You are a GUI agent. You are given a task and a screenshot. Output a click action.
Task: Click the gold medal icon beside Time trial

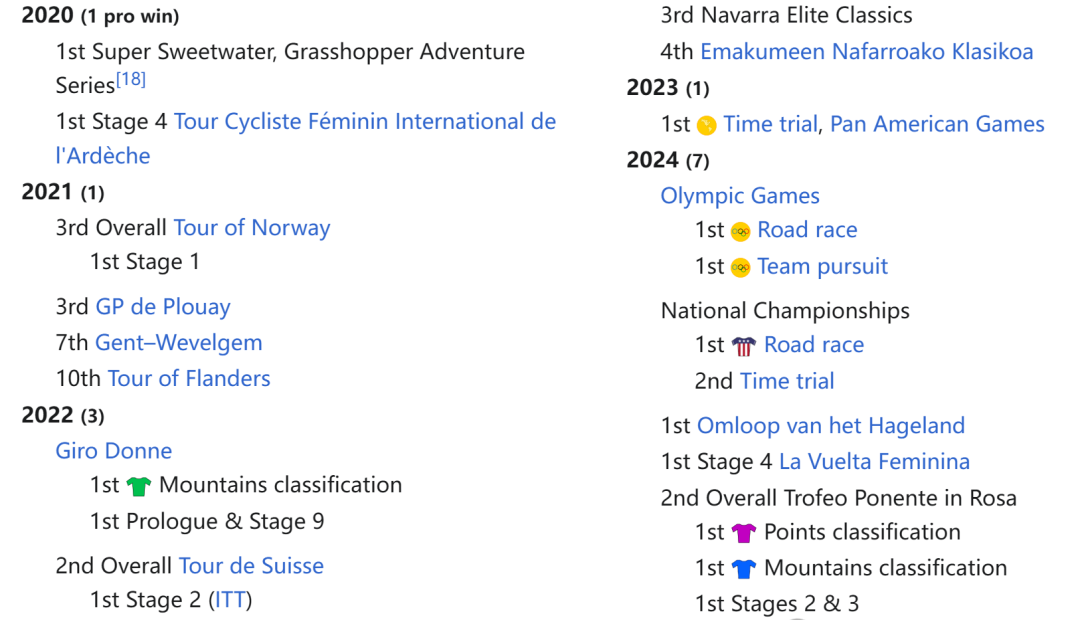click(706, 125)
